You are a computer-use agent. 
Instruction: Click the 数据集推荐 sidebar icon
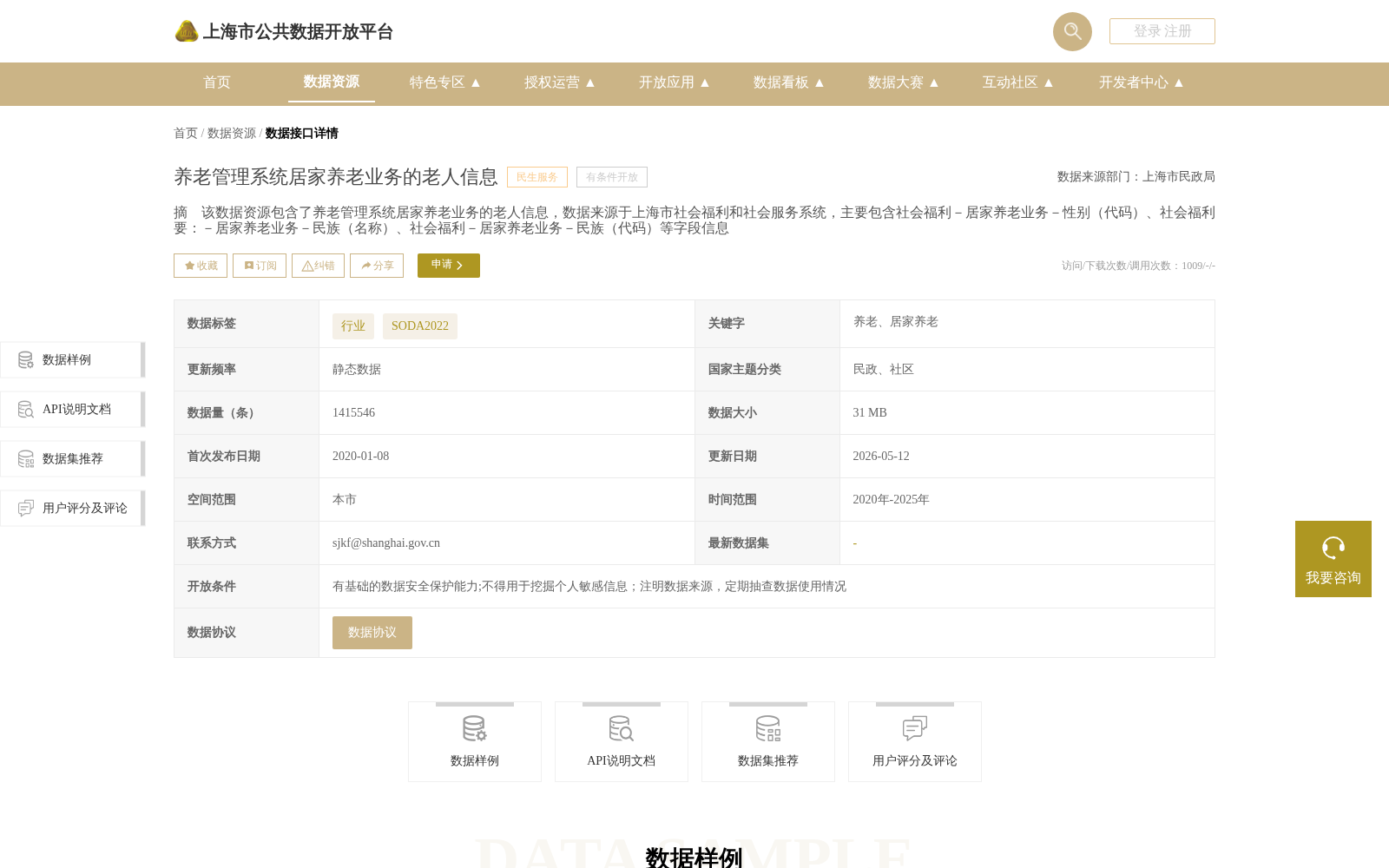coord(26,458)
